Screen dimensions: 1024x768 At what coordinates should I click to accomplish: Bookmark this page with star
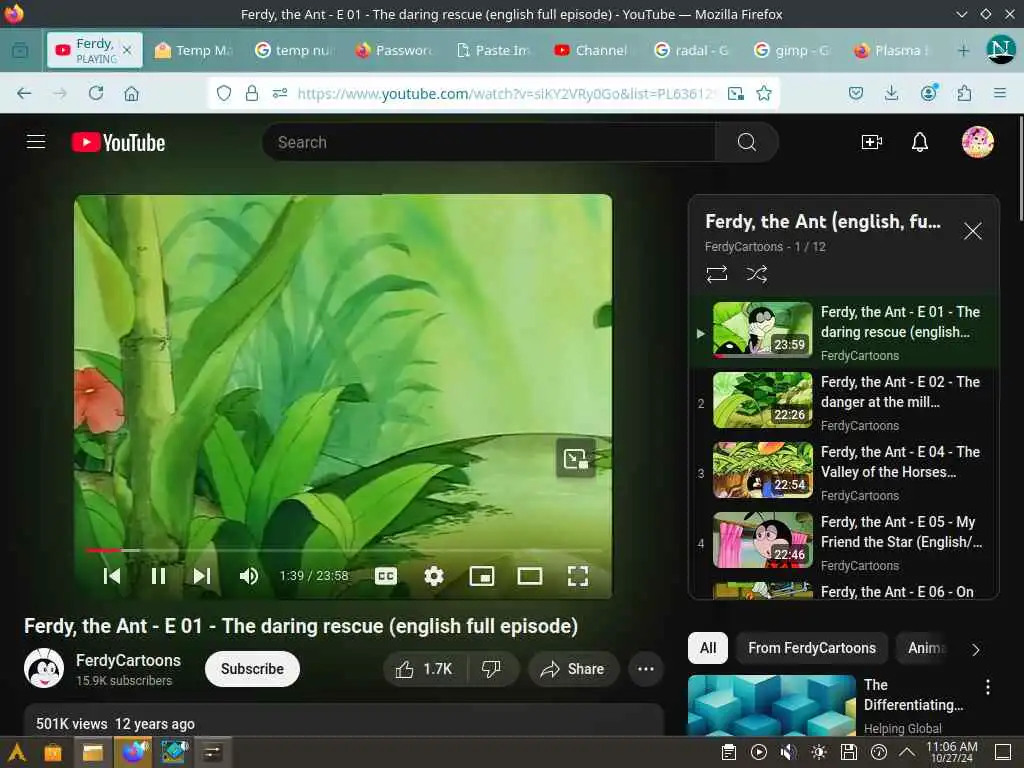point(763,93)
